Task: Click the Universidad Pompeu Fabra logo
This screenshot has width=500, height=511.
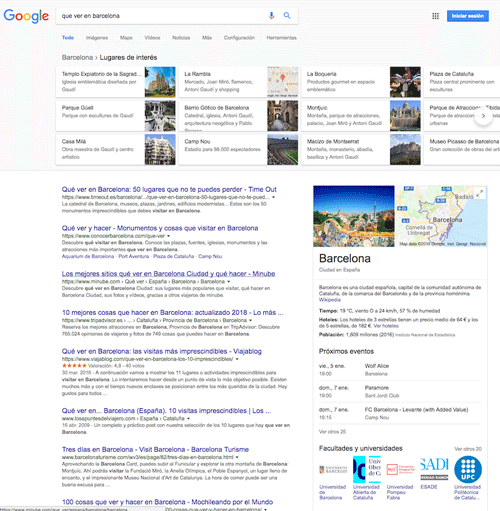Action: click(401, 469)
